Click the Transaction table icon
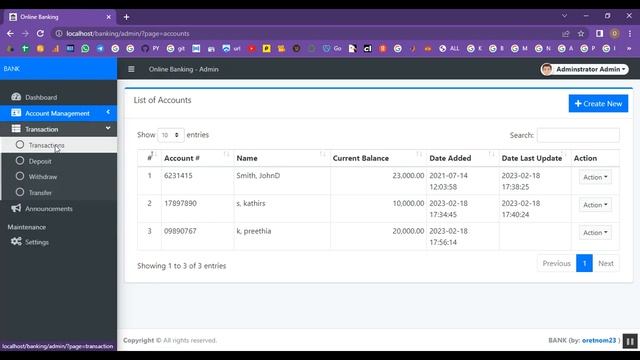The height and width of the screenshot is (360, 640). [x=16, y=129]
